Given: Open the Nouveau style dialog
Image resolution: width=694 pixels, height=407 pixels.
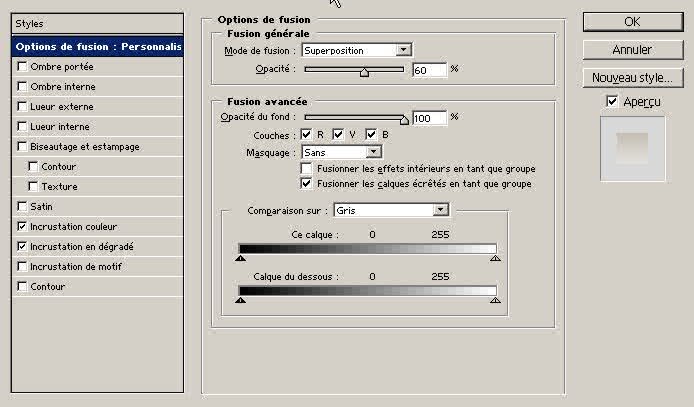Looking at the screenshot, I should [632, 77].
